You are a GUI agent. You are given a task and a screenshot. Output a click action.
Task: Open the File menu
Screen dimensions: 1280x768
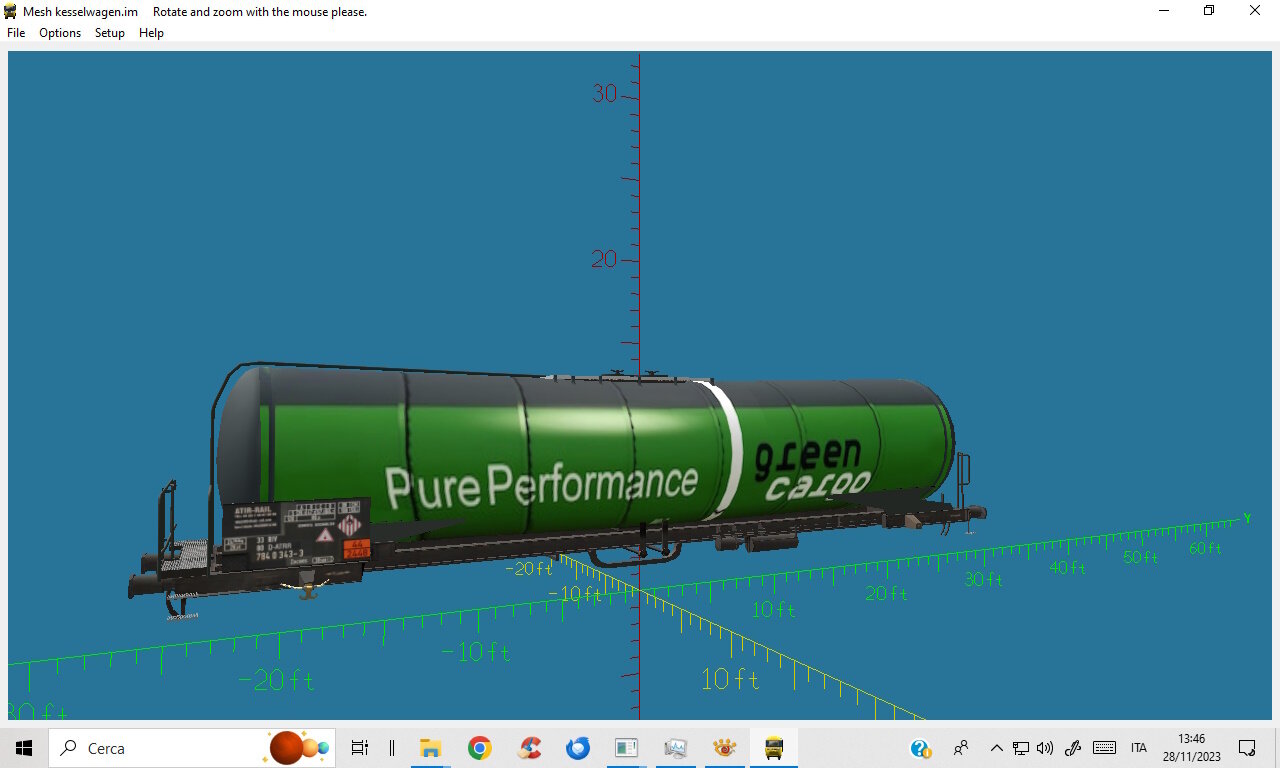(16, 33)
